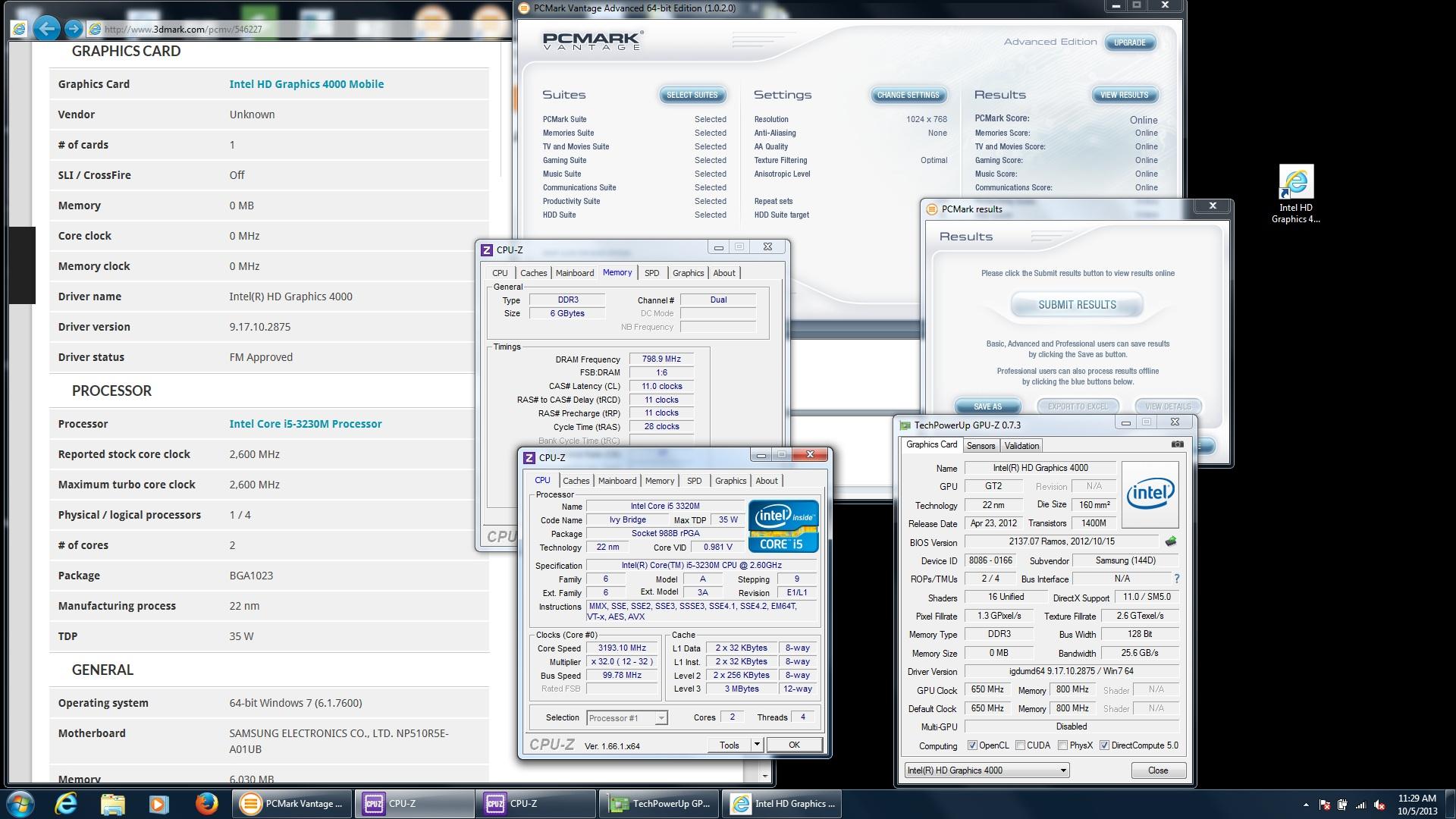The image size is (1456, 819).
Task: Click the webpage vertical scrollbar down arrow
Action: (764, 775)
